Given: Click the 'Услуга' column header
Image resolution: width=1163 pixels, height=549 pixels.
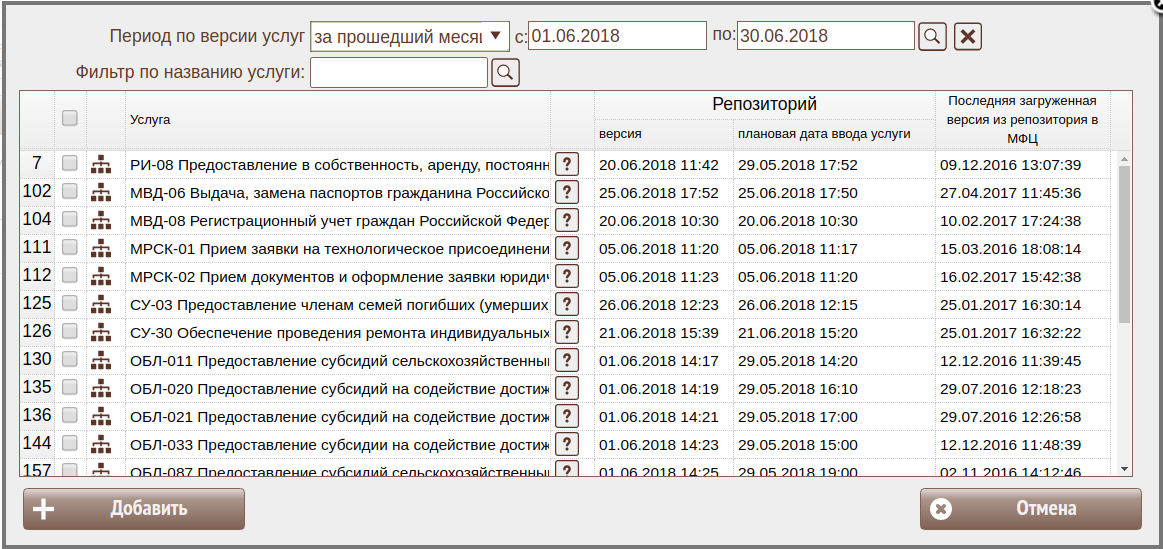Looking at the screenshot, I should click(x=150, y=120).
